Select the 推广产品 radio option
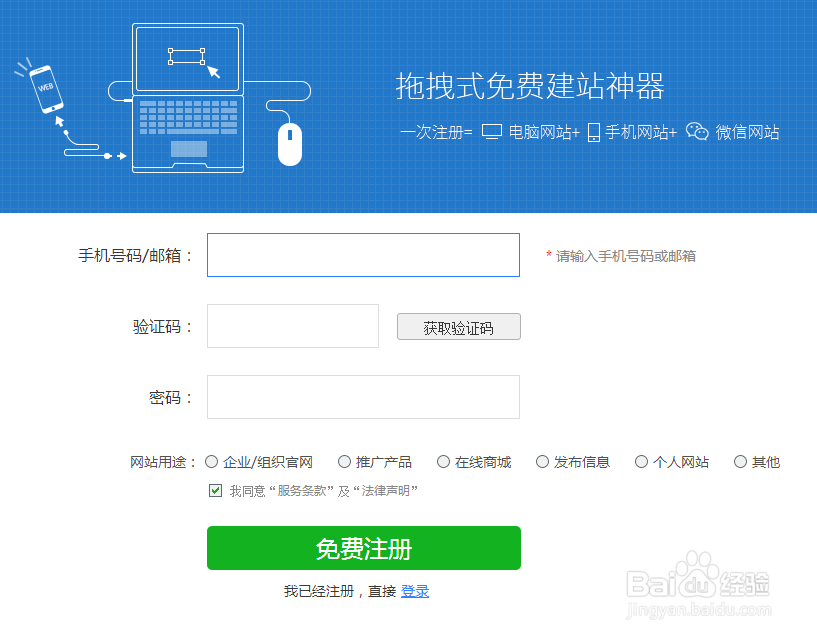Screen dimensions: 817x638 click(344, 462)
